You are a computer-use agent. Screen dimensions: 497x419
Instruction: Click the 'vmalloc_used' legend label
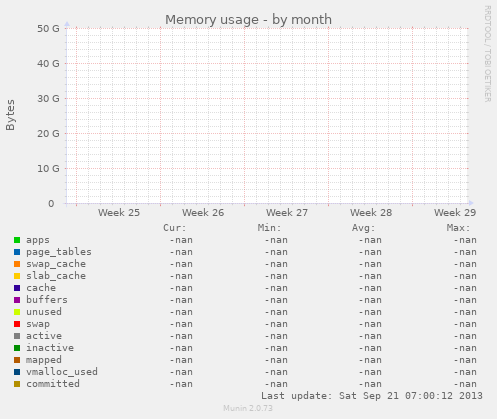[62, 372]
